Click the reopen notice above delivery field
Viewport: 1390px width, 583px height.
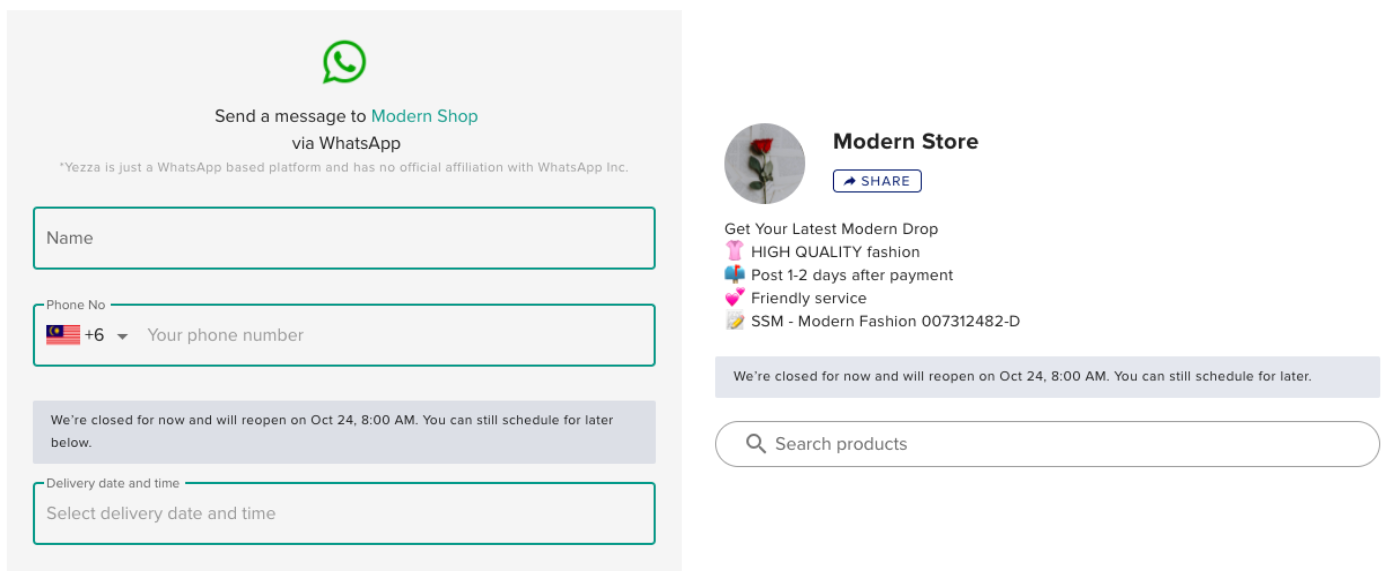click(x=344, y=432)
